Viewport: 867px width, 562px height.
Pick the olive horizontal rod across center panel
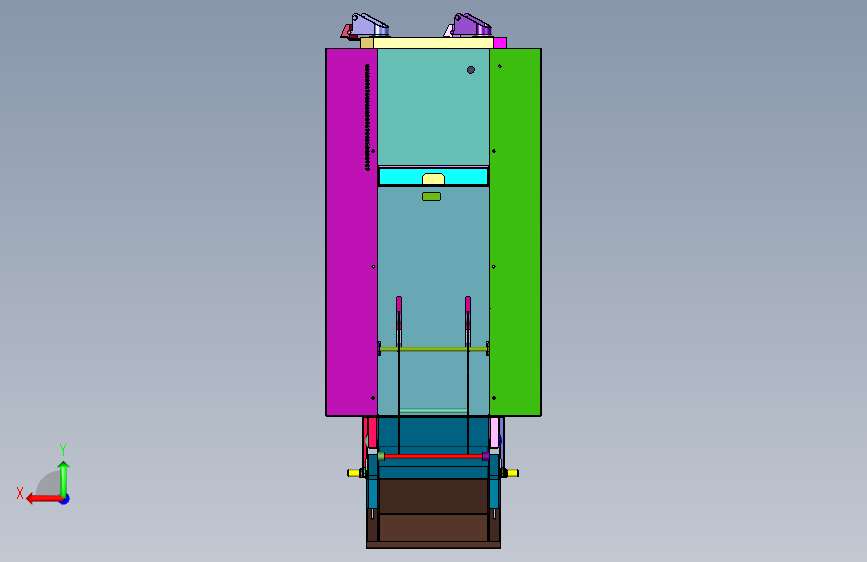(433, 349)
